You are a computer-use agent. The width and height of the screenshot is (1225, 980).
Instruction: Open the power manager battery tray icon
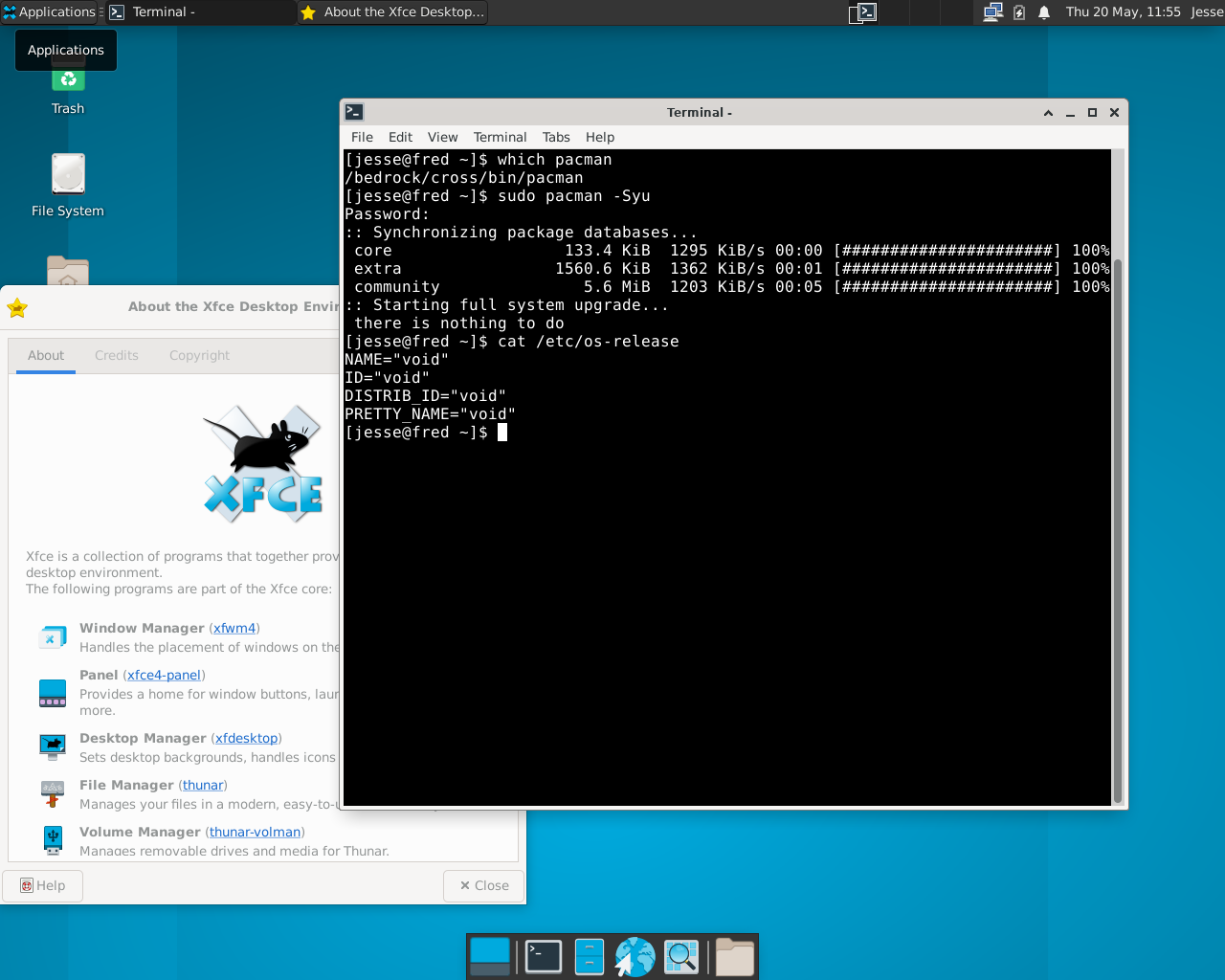[1019, 11]
